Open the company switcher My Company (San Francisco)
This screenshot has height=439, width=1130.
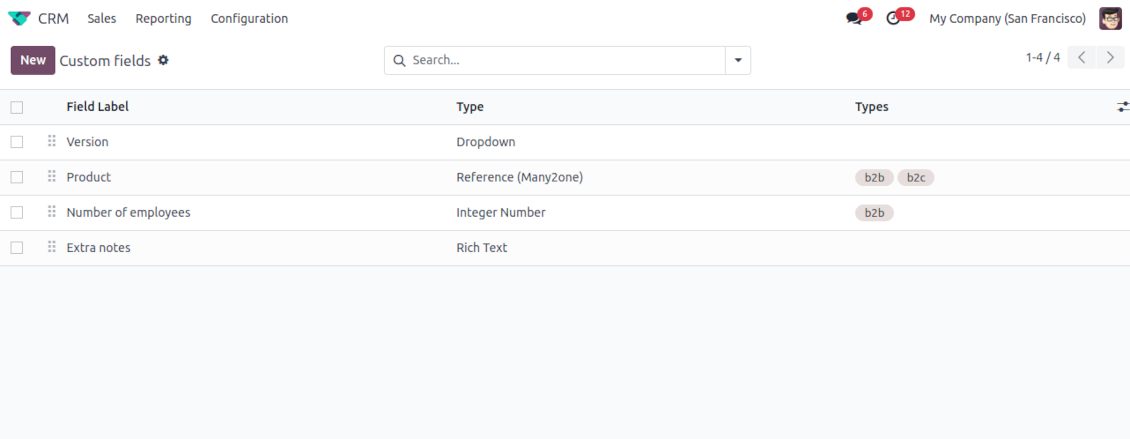pyautogui.click(x=1007, y=19)
